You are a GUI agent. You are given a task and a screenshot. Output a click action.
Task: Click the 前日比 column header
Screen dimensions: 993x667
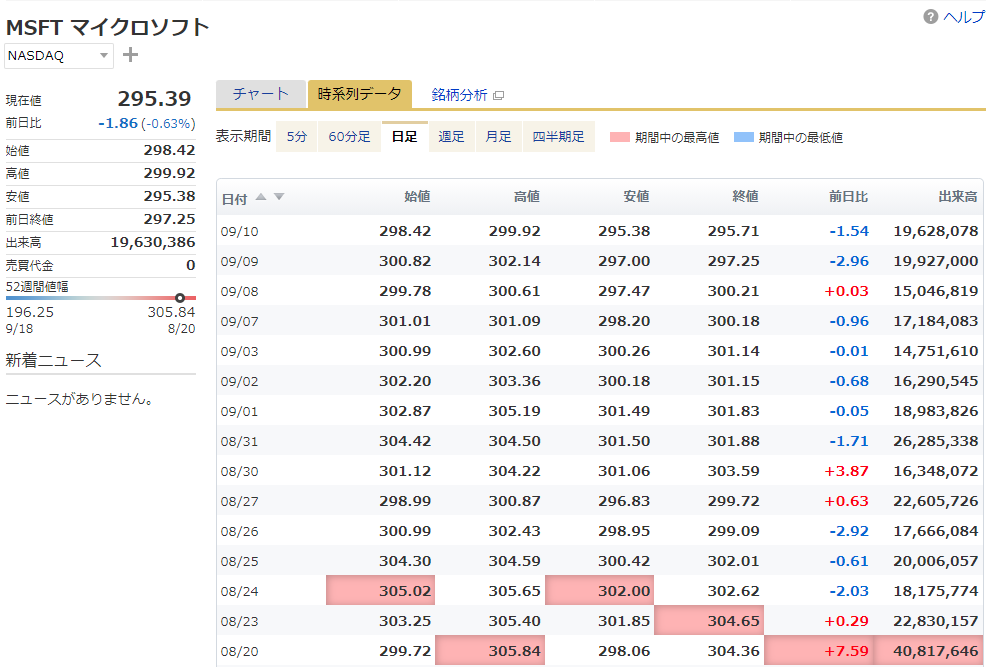point(849,197)
